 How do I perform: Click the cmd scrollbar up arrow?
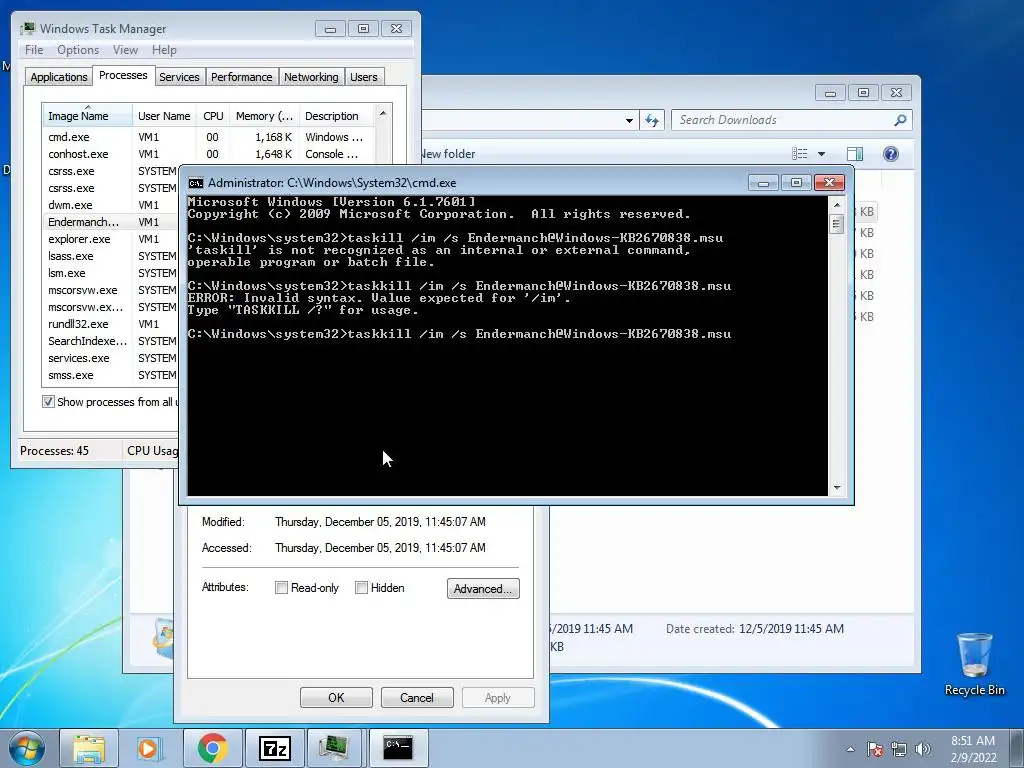837,205
